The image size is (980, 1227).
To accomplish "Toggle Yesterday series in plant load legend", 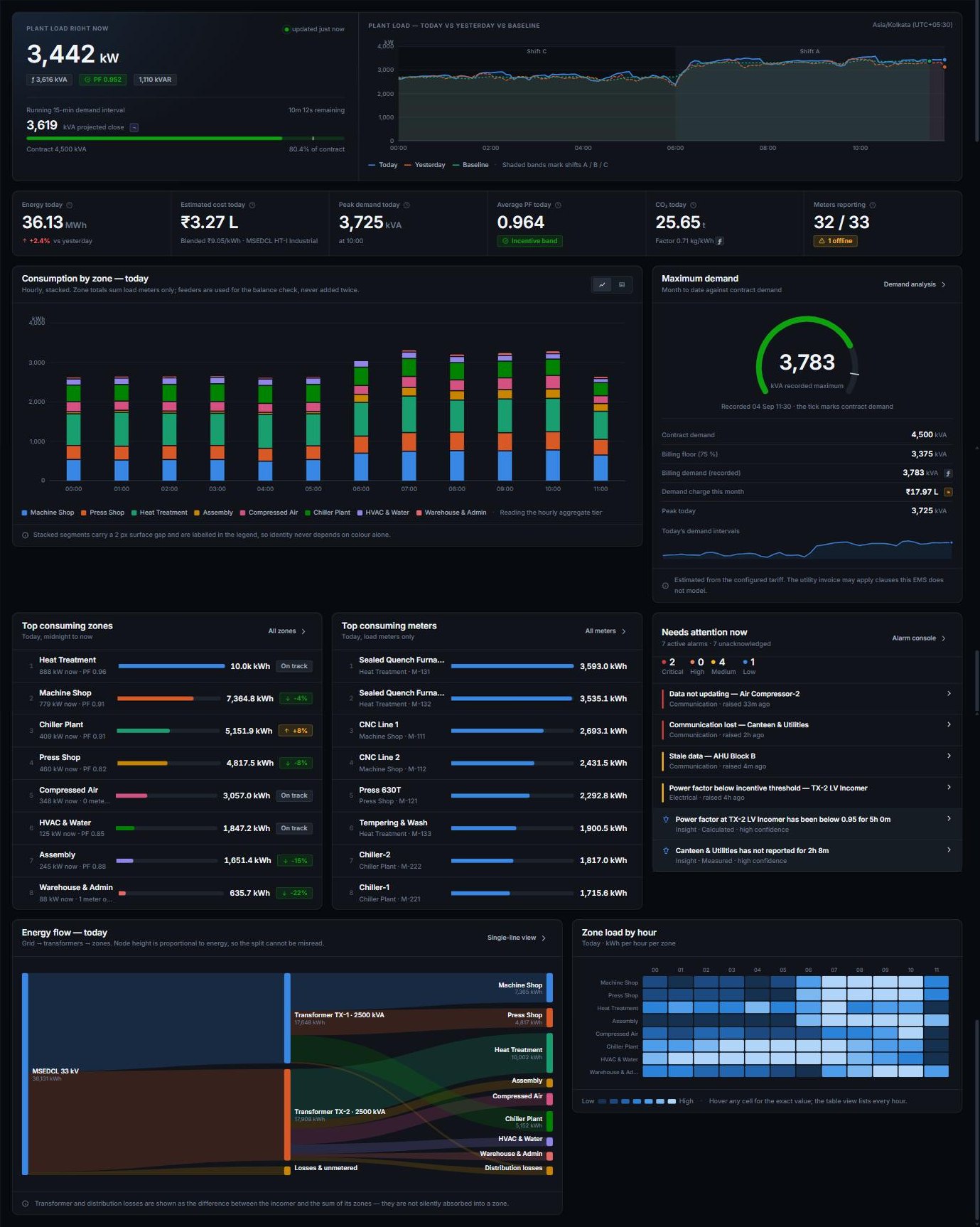I will coord(425,165).
